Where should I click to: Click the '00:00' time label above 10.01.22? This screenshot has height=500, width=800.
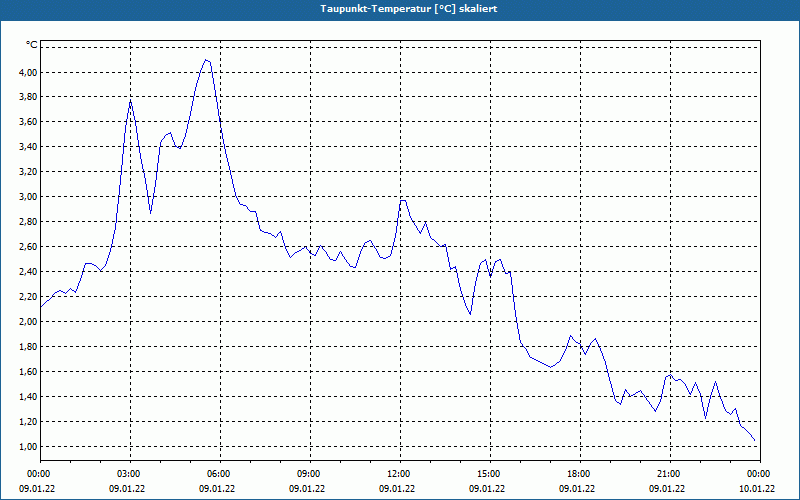click(757, 474)
